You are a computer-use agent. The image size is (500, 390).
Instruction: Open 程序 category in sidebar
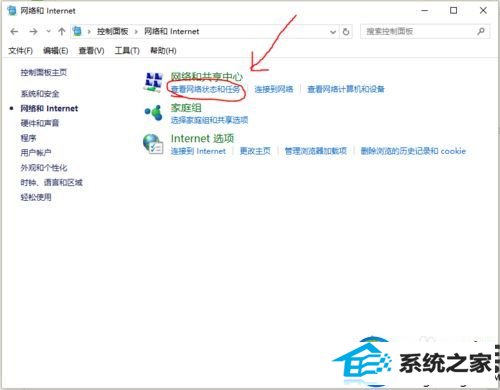28,138
